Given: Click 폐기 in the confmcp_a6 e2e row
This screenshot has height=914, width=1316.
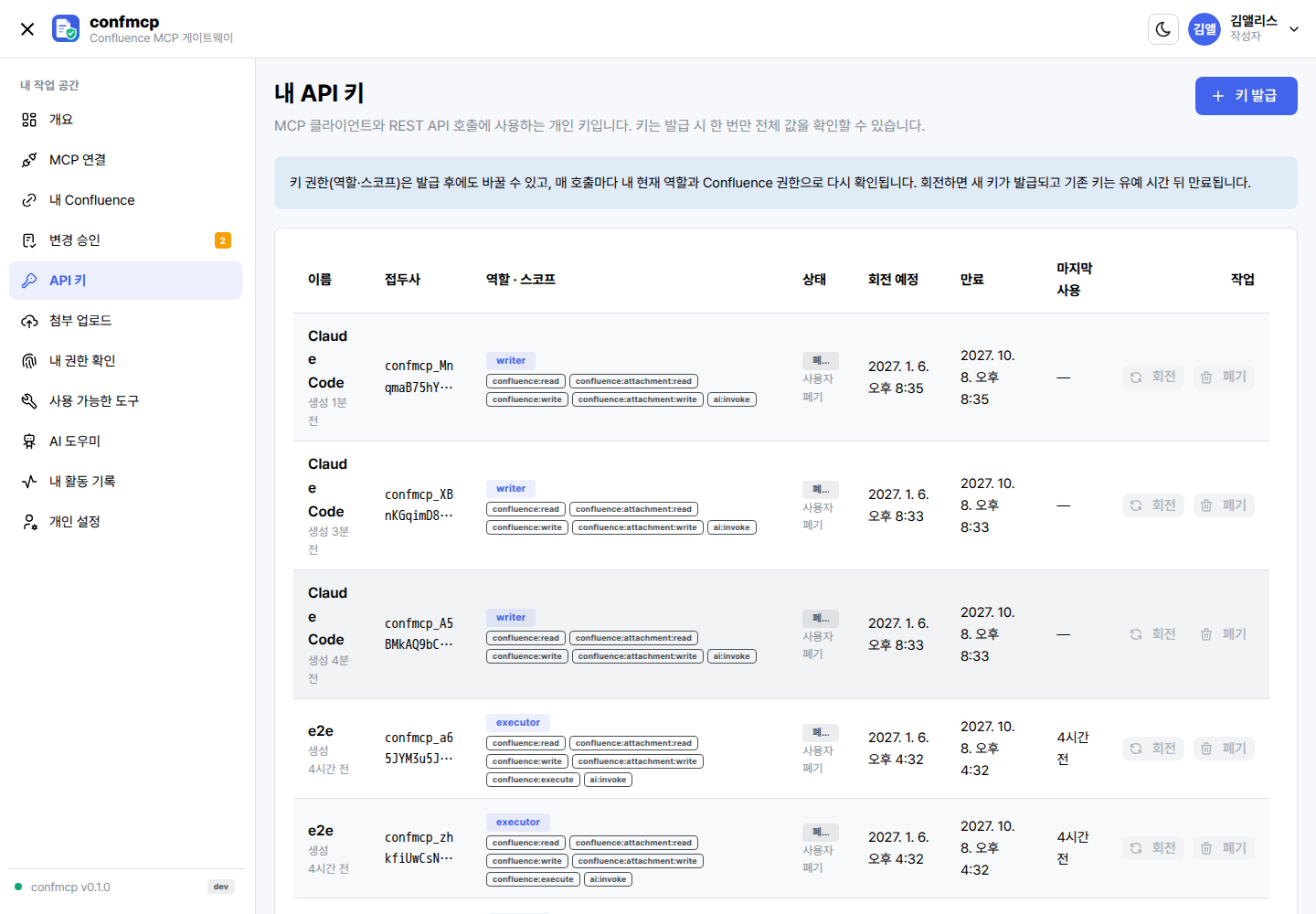Looking at the screenshot, I should click(x=1224, y=749).
